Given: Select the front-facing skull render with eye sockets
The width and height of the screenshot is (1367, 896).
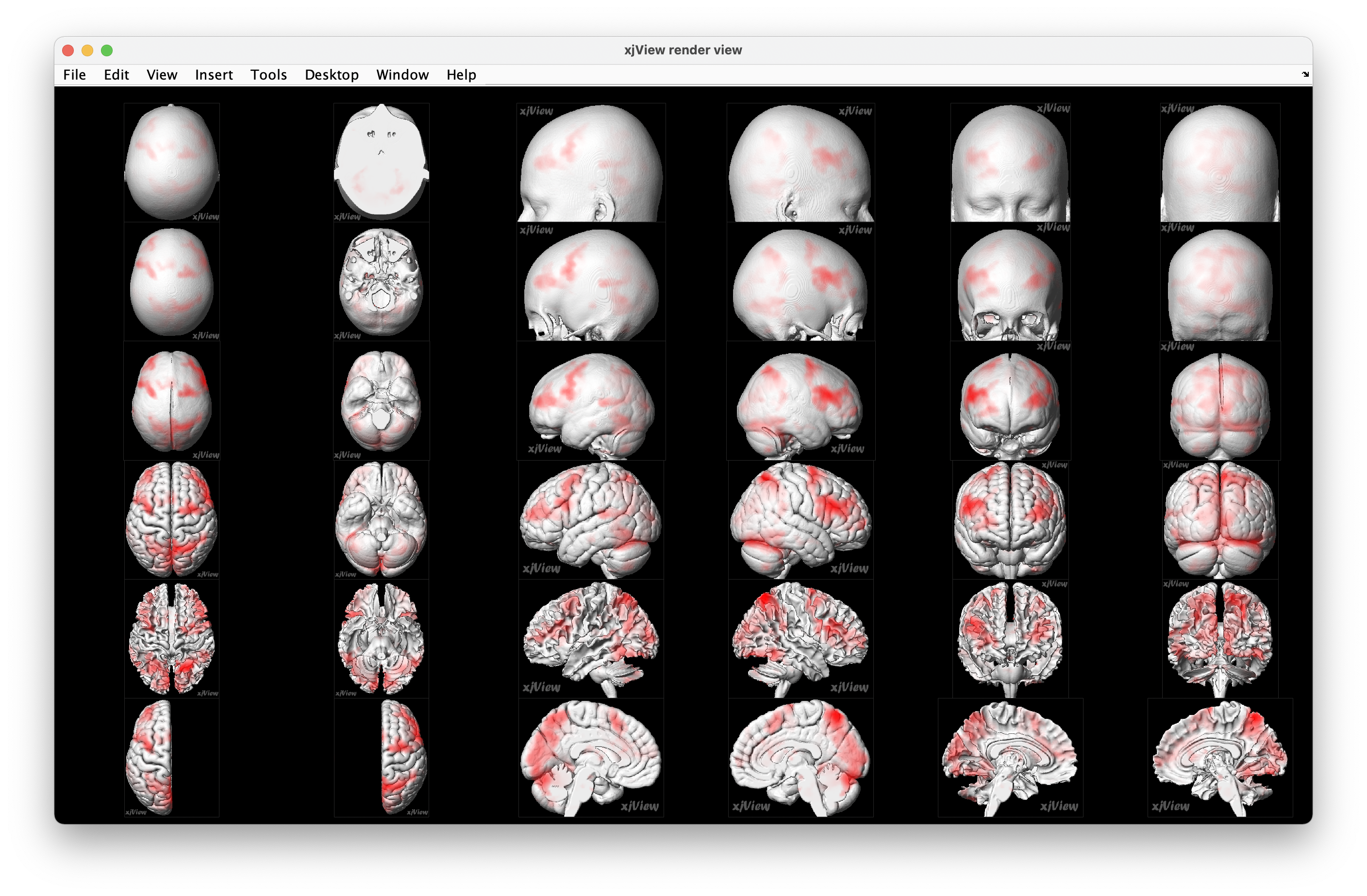Looking at the screenshot, I should point(1010,282).
